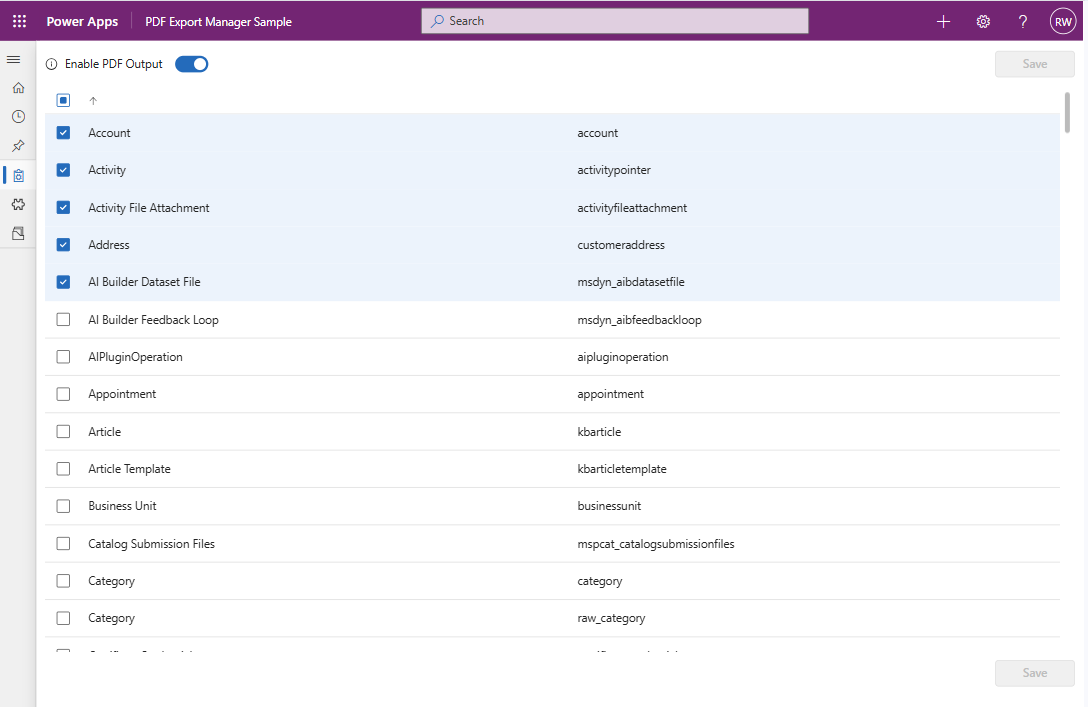Click the activitypointer logical name

click(x=614, y=170)
